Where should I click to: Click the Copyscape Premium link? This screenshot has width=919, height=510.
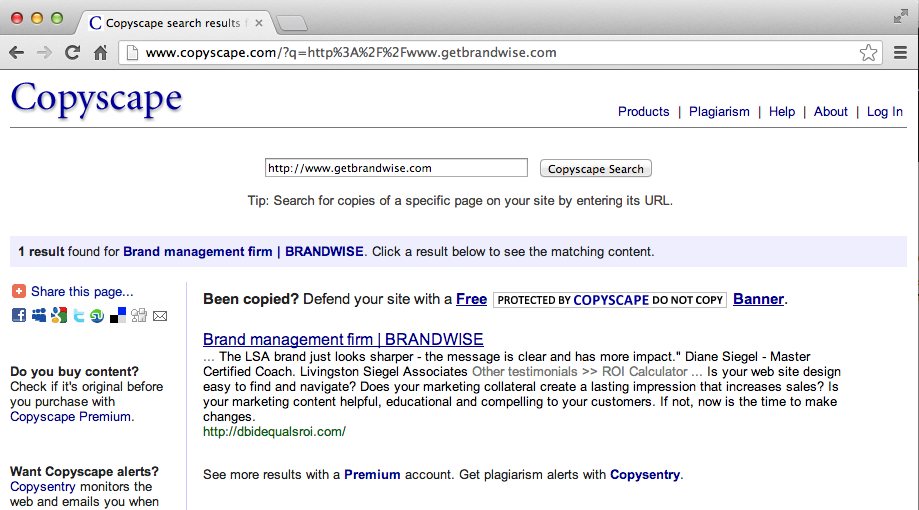70,417
